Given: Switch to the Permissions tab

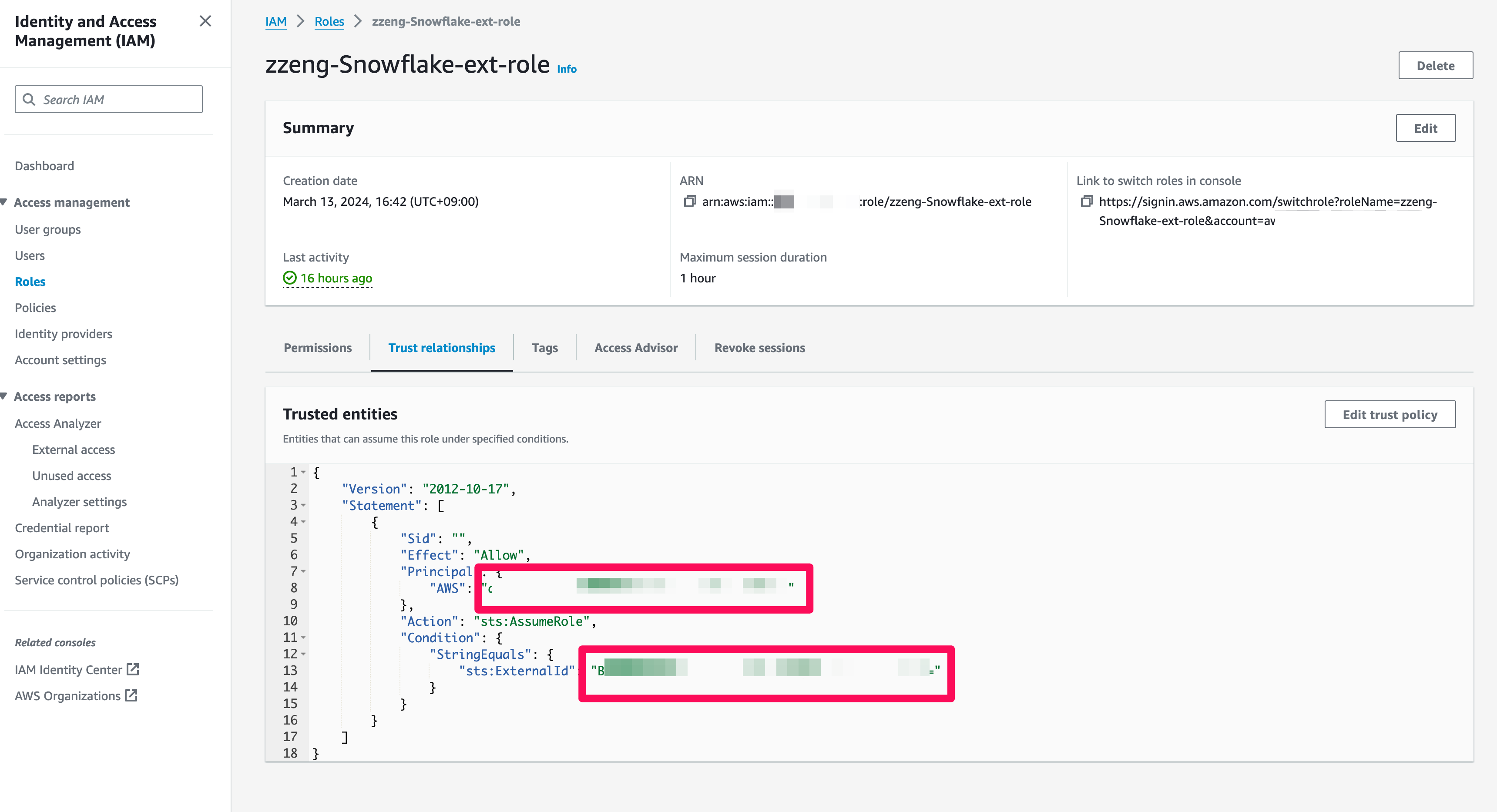Looking at the screenshot, I should 317,348.
